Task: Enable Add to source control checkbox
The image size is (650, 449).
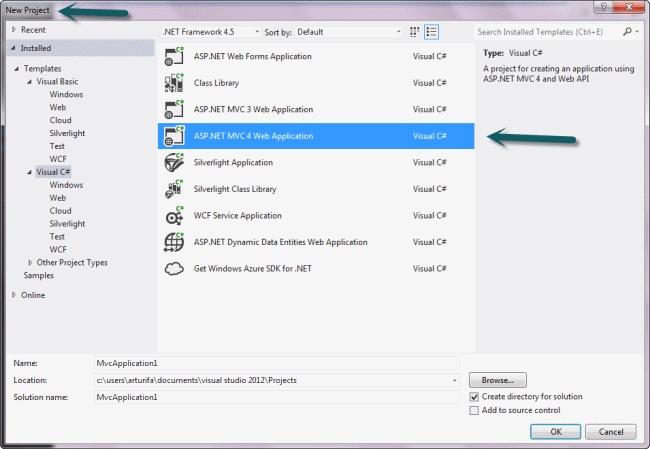Action: coord(474,410)
